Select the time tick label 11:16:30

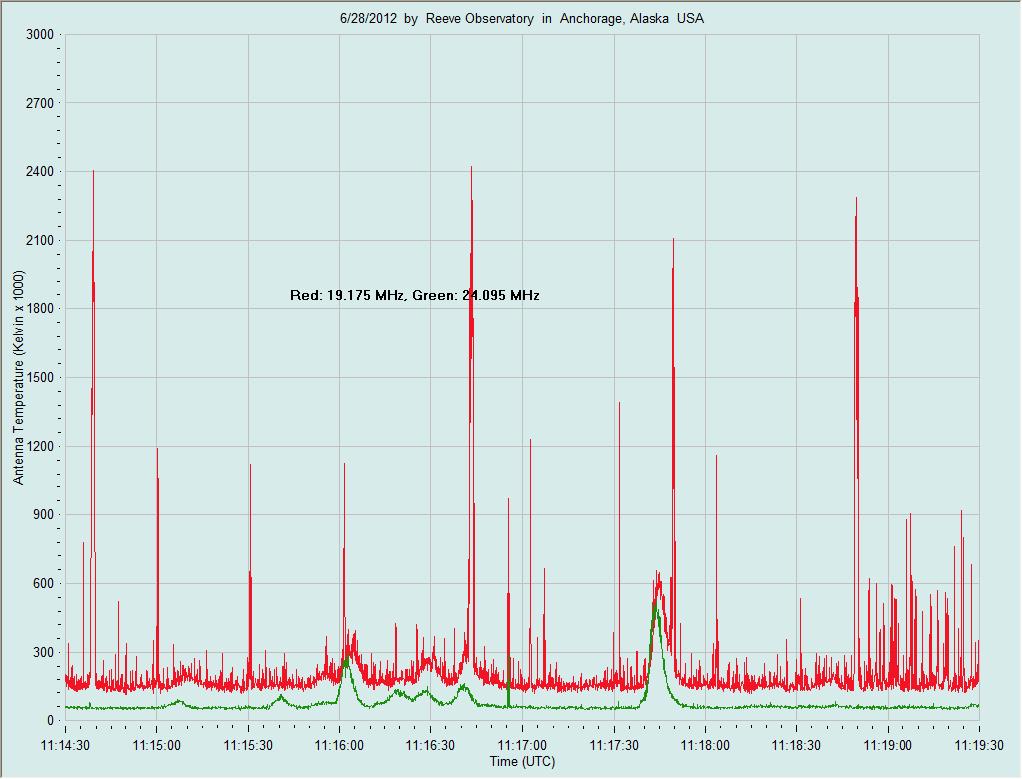click(x=430, y=745)
